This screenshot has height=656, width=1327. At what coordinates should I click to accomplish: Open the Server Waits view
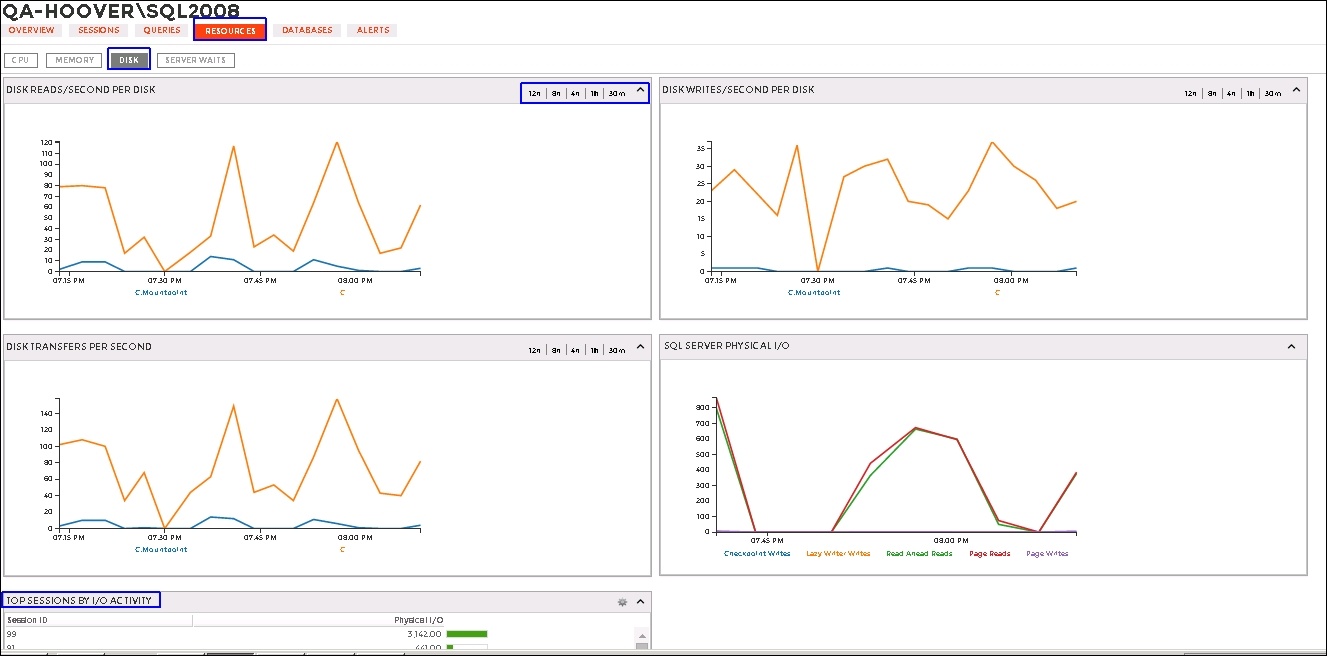(x=196, y=60)
